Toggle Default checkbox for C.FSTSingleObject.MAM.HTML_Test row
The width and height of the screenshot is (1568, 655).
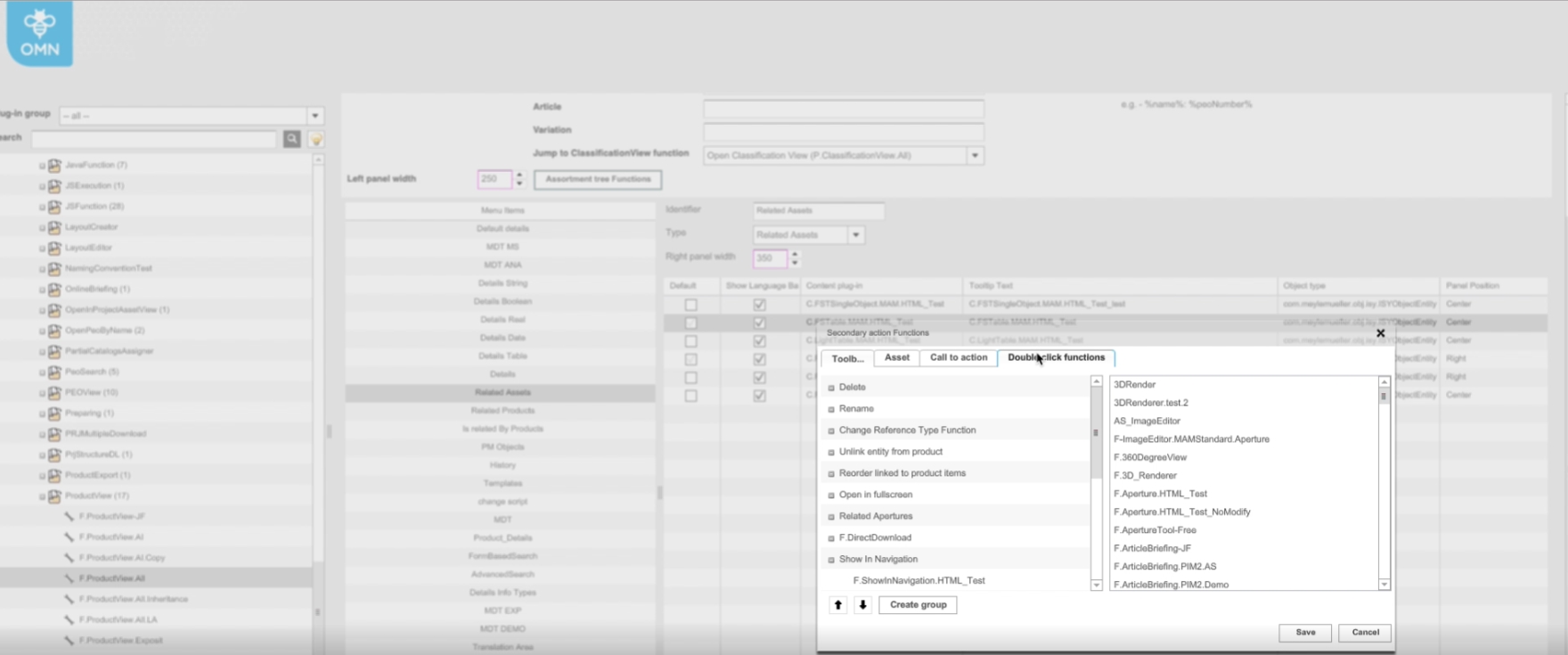(x=690, y=305)
